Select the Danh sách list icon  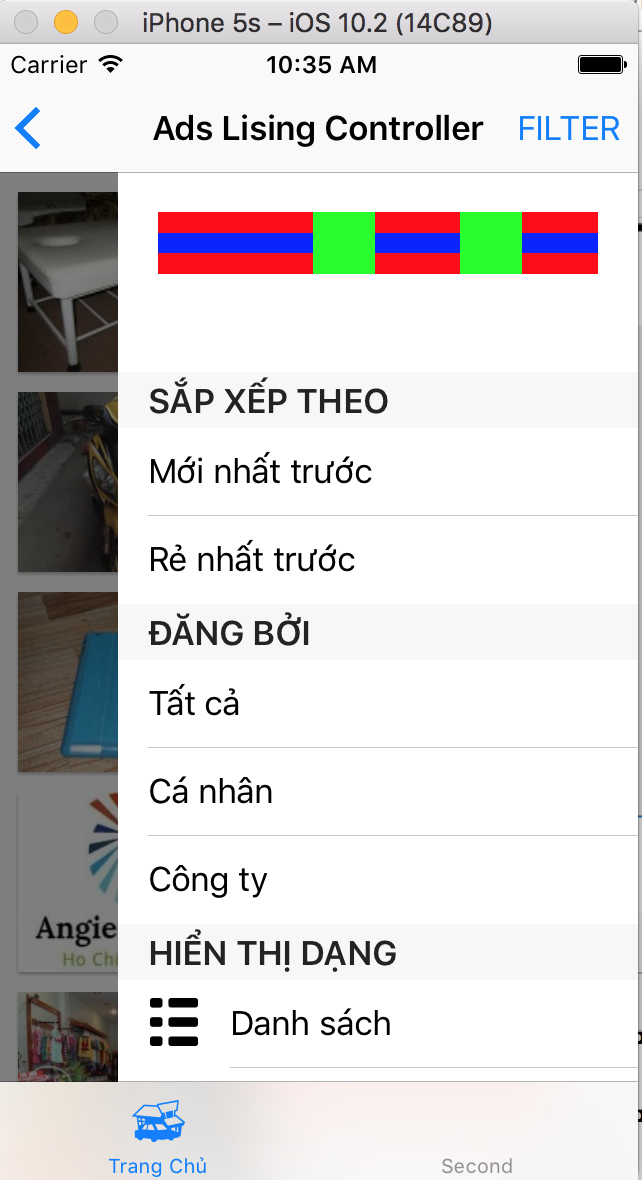click(174, 1023)
